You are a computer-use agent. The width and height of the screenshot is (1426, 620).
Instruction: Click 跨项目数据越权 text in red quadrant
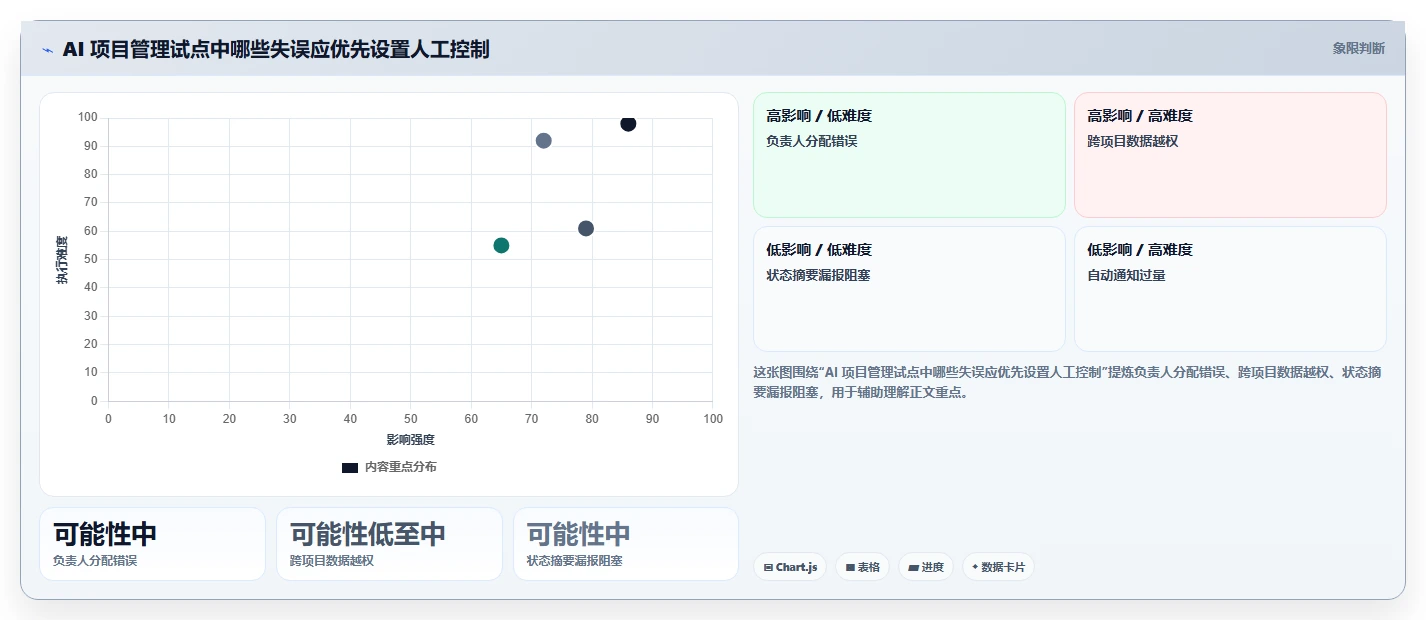[1133, 141]
